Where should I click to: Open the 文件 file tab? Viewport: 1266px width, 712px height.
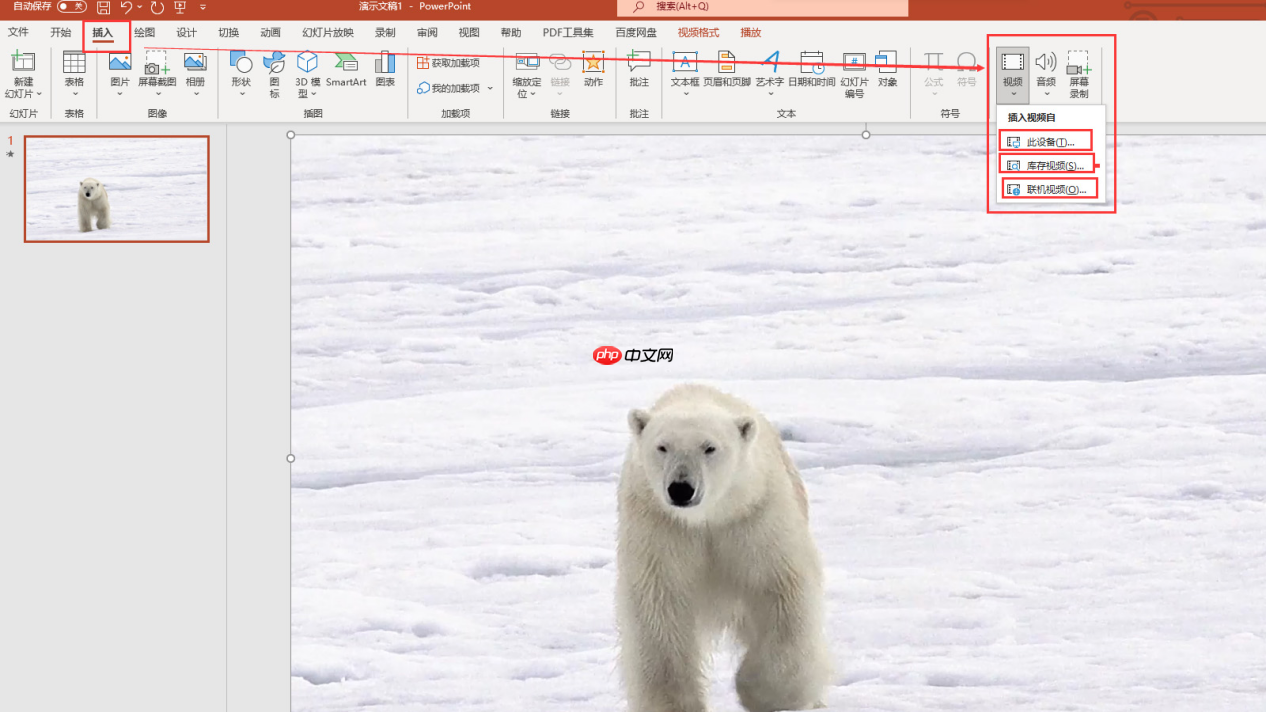tap(18, 33)
